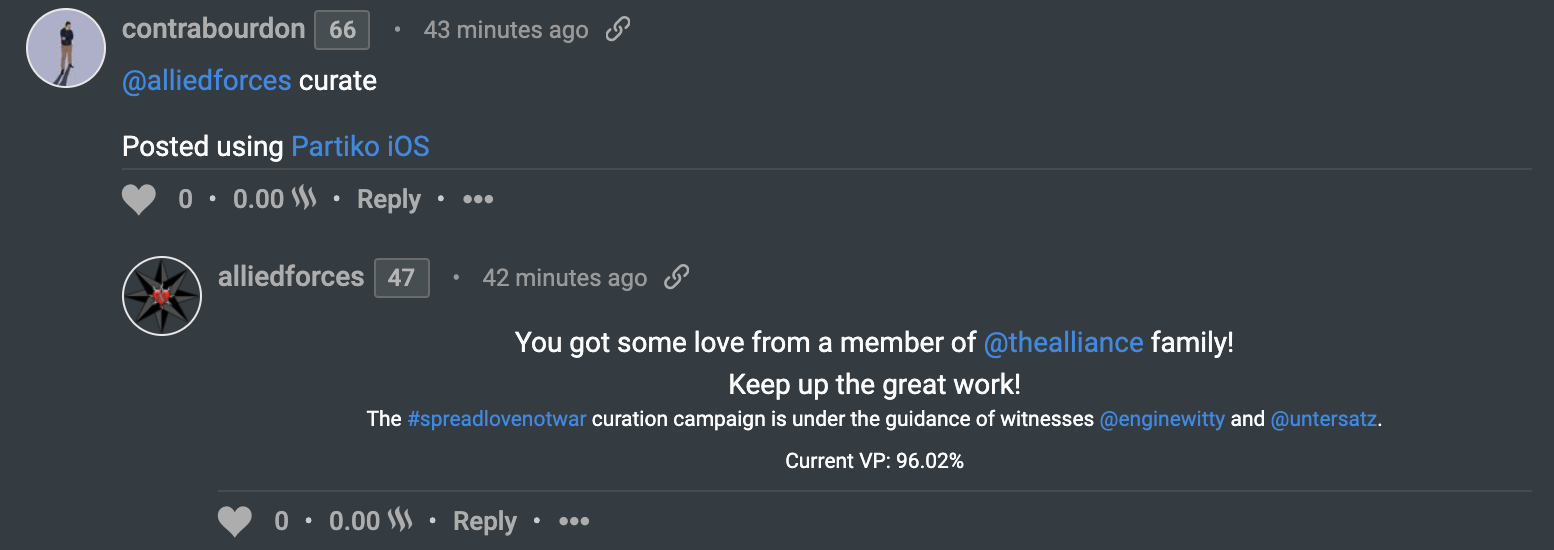Screen dimensions: 1554x550
Task: Open the @alliedforces mention link
Action: coord(206,81)
